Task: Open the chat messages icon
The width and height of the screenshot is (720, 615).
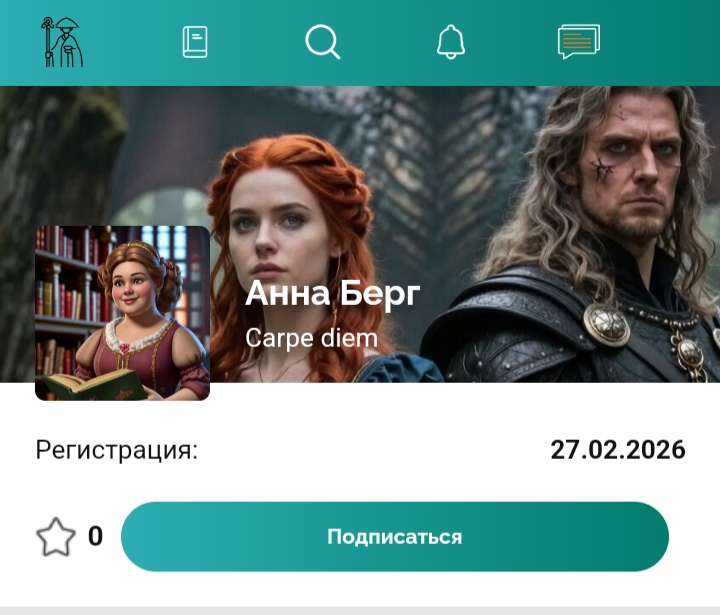Action: (579, 42)
